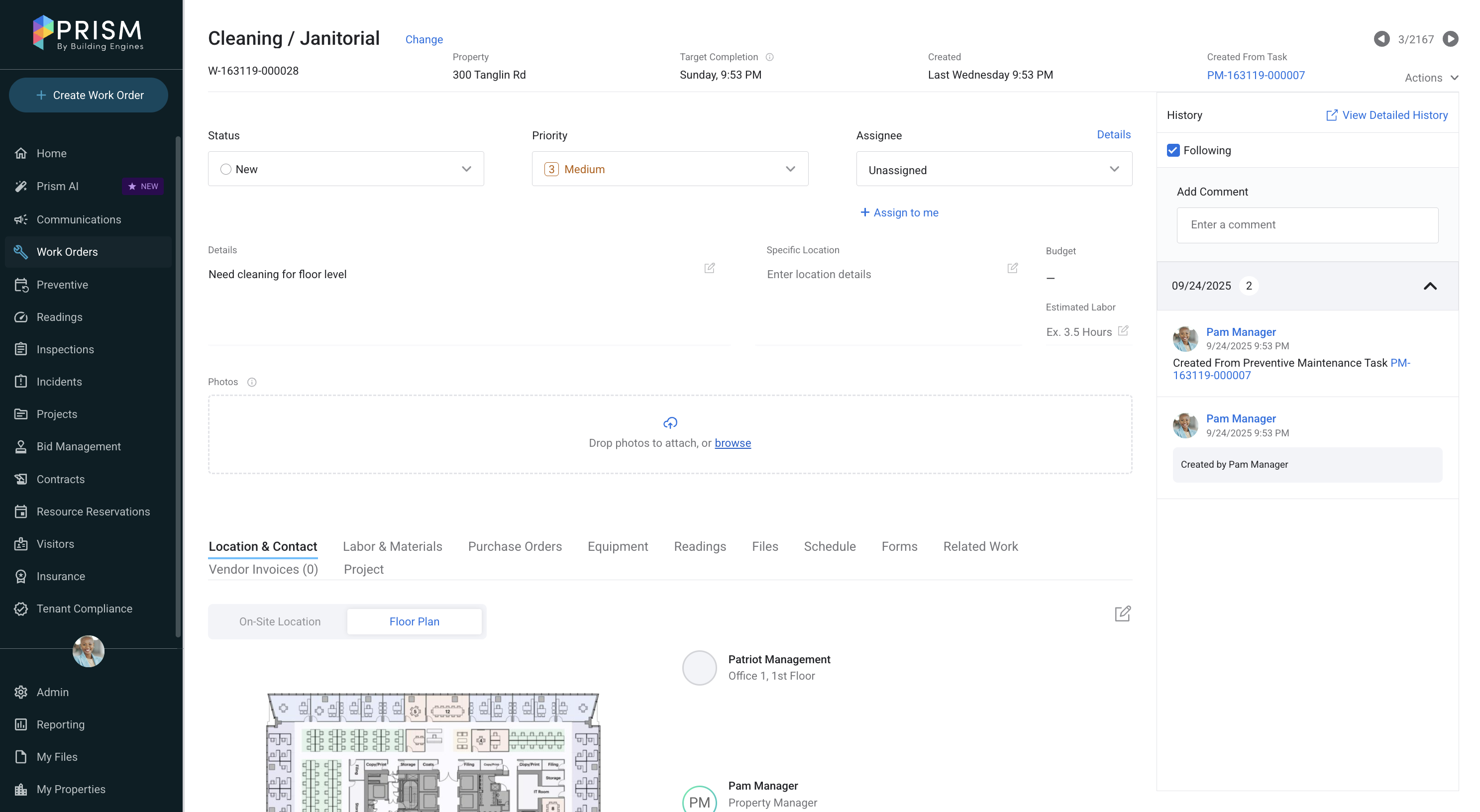The image size is (1480, 812).
Task: Edit the Specific Location field icon
Action: (1012, 268)
